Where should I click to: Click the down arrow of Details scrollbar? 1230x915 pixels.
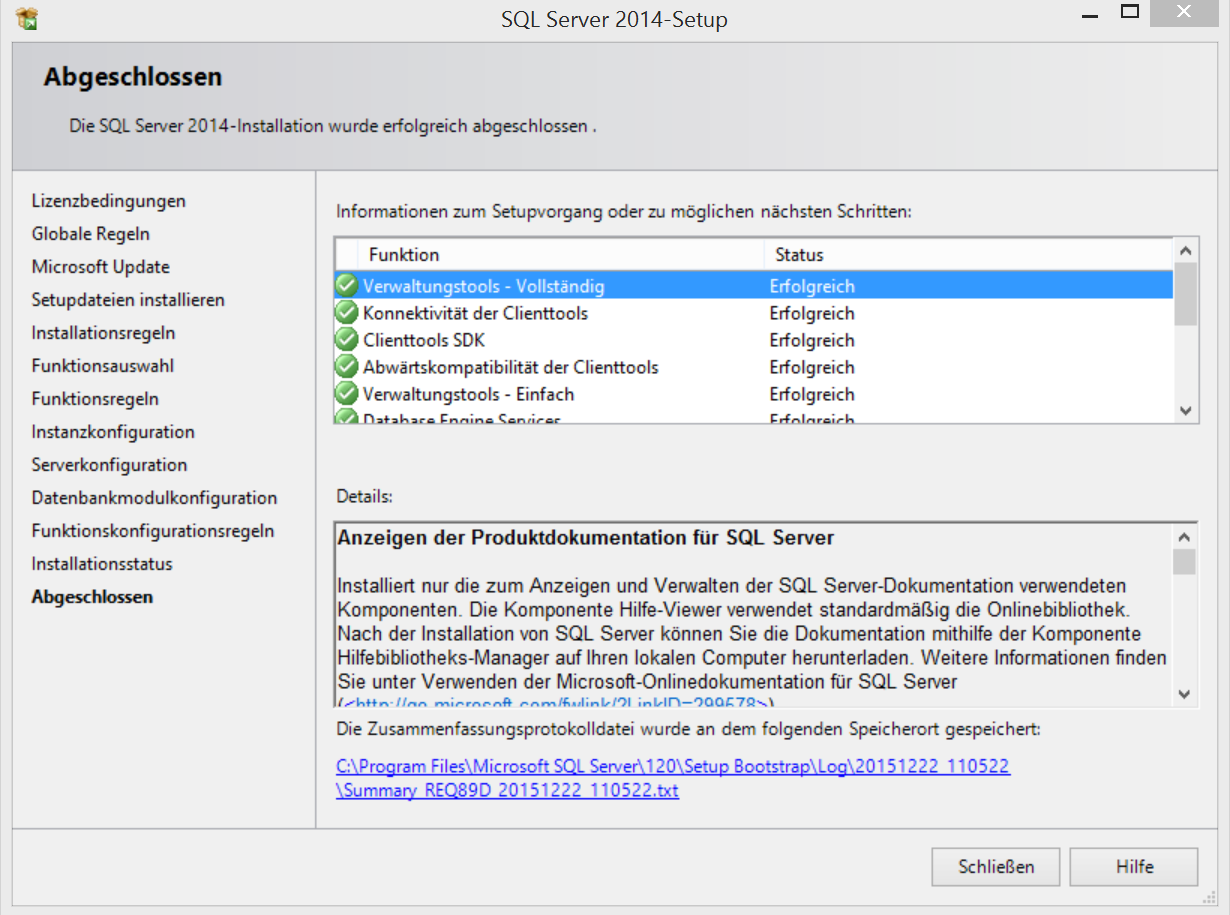(1184, 694)
